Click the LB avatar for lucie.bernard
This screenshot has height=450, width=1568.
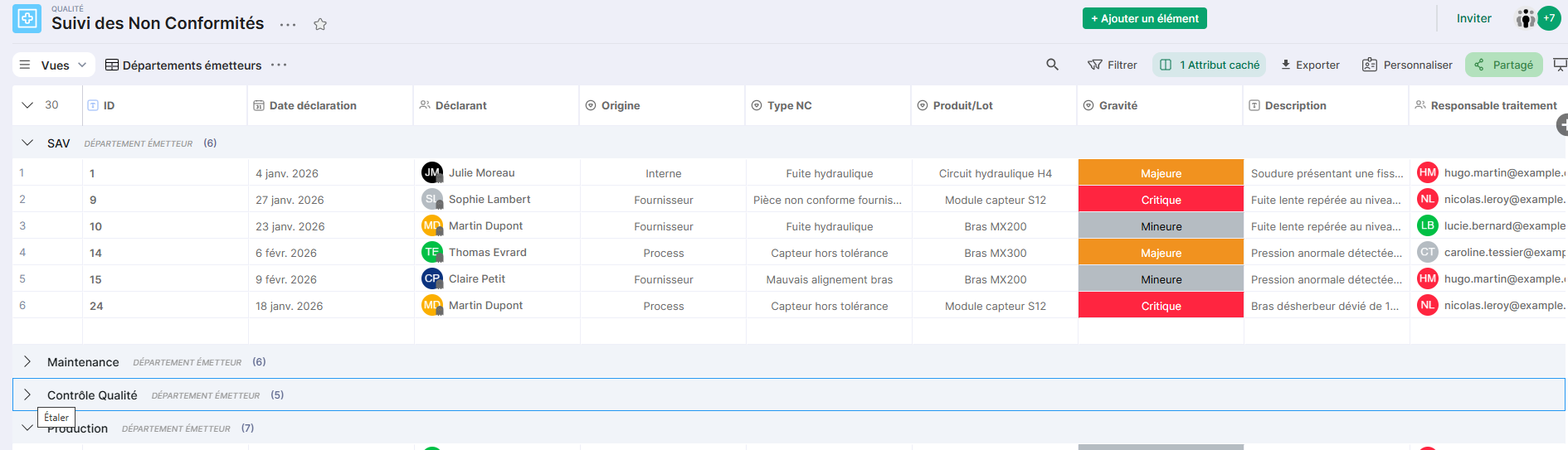click(1428, 225)
